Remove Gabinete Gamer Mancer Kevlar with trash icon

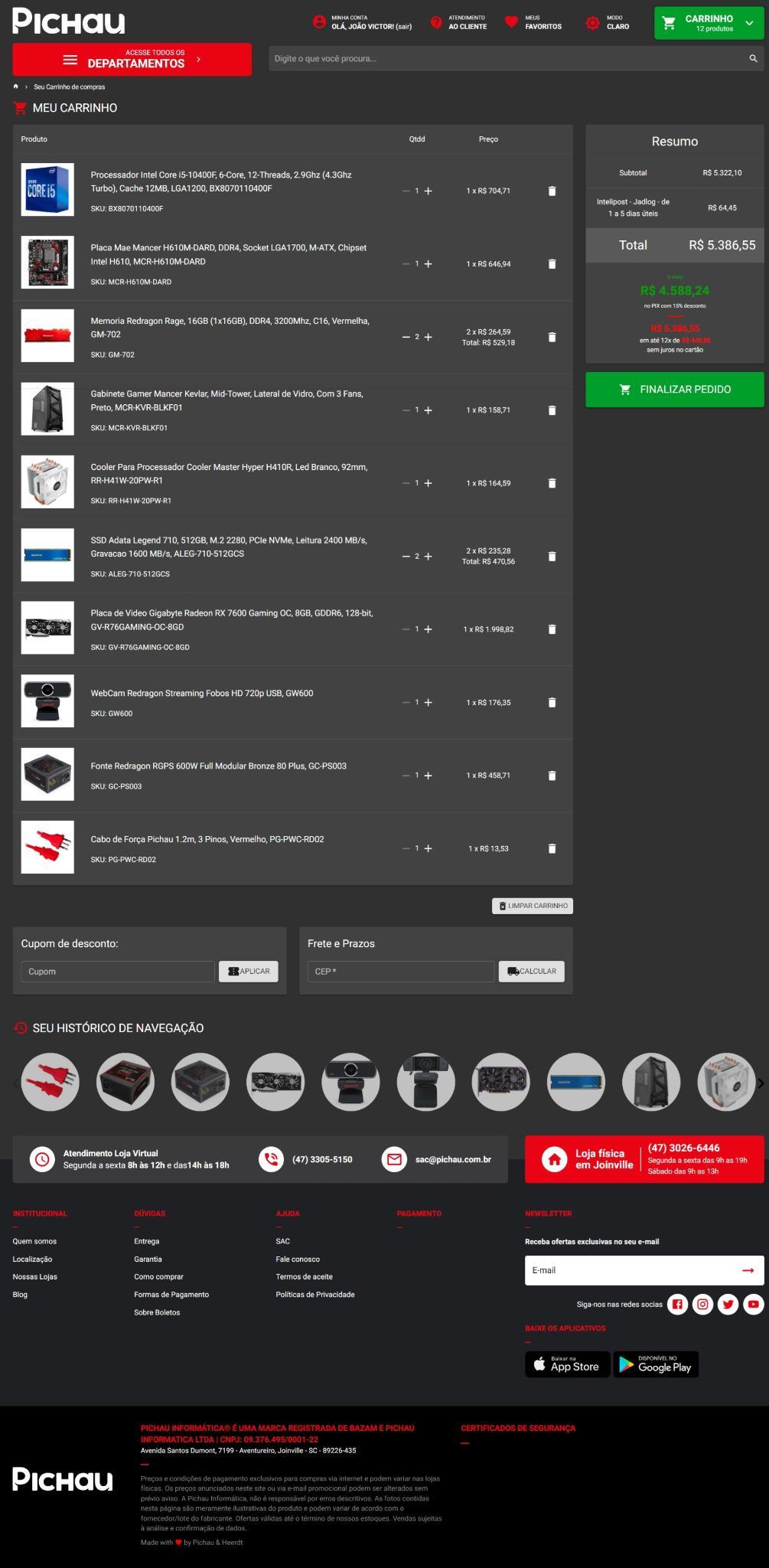tap(552, 410)
